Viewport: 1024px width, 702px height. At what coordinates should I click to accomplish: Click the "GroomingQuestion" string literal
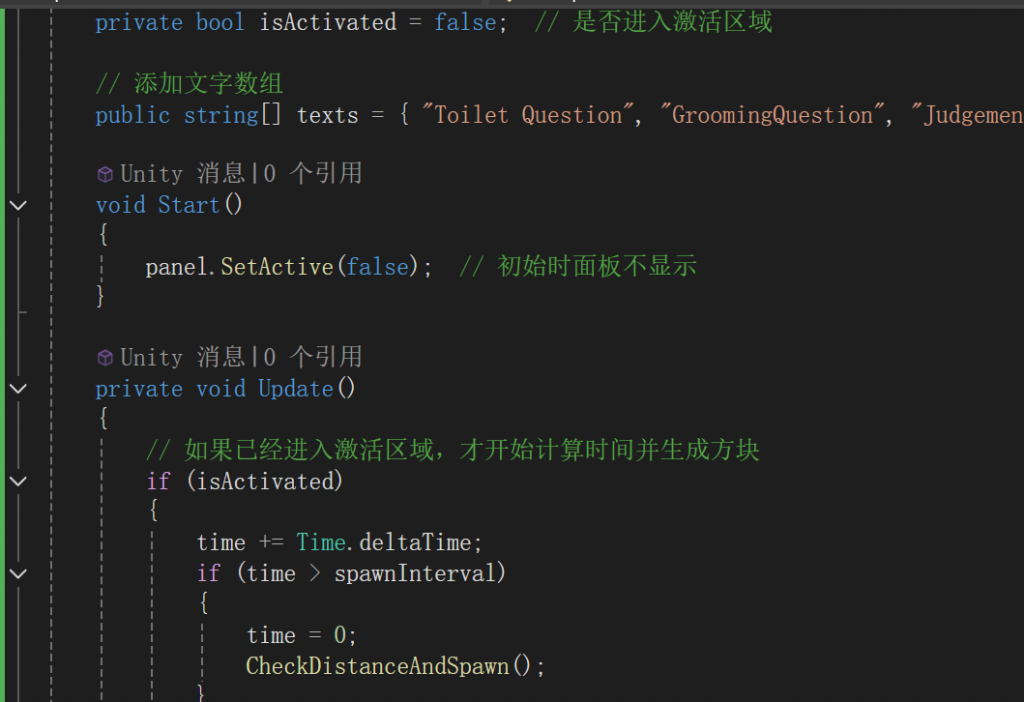(x=772, y=115)
